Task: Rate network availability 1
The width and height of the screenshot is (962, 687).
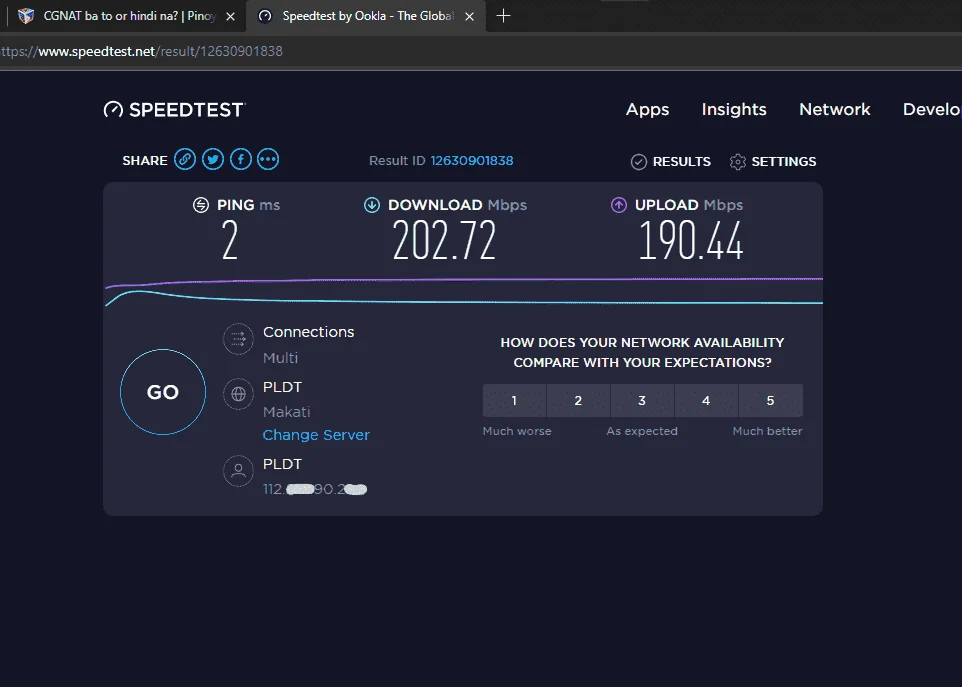Action: [x=514, y=401]
